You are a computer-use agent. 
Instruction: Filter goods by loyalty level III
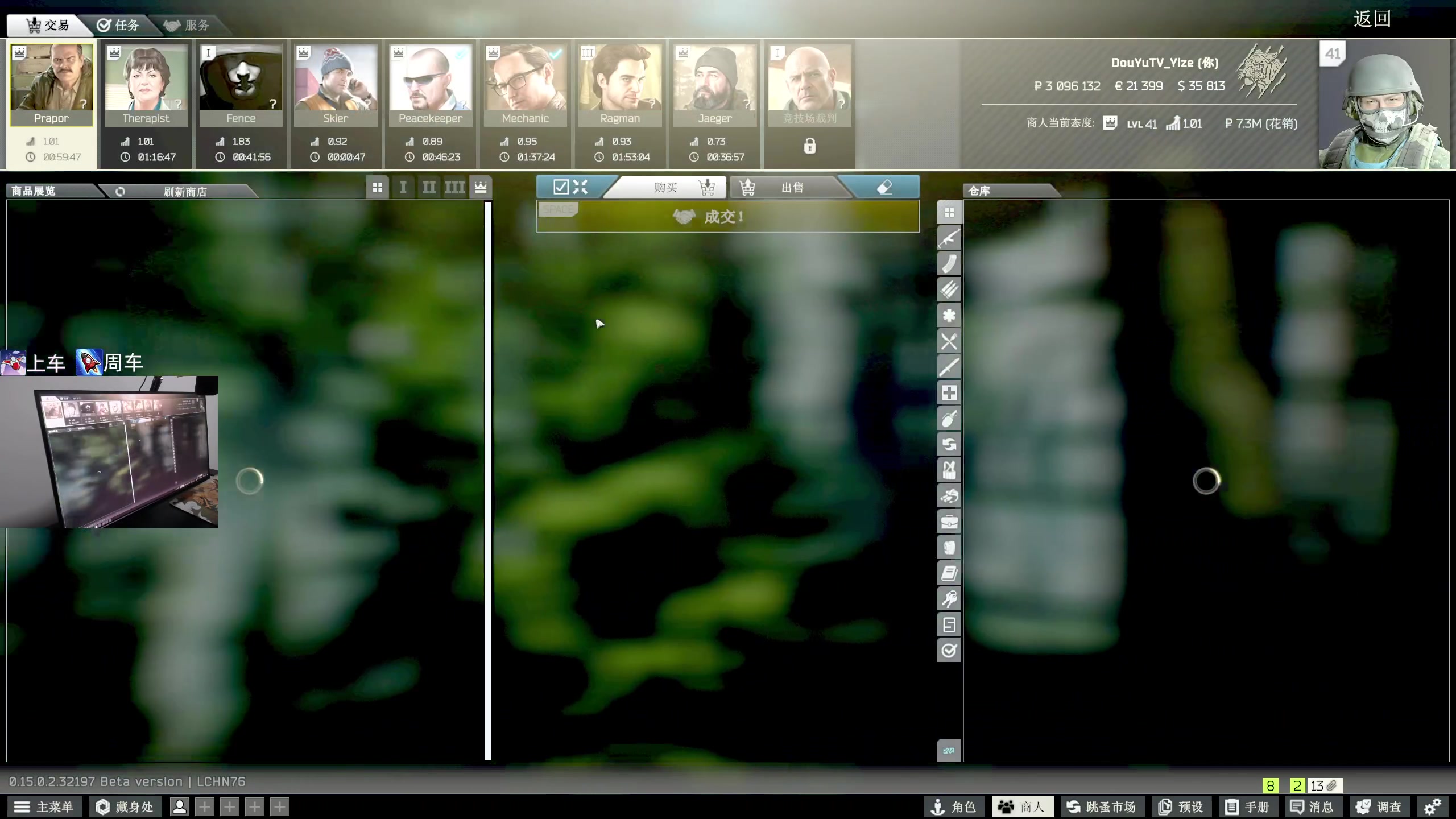click(454, 188)
